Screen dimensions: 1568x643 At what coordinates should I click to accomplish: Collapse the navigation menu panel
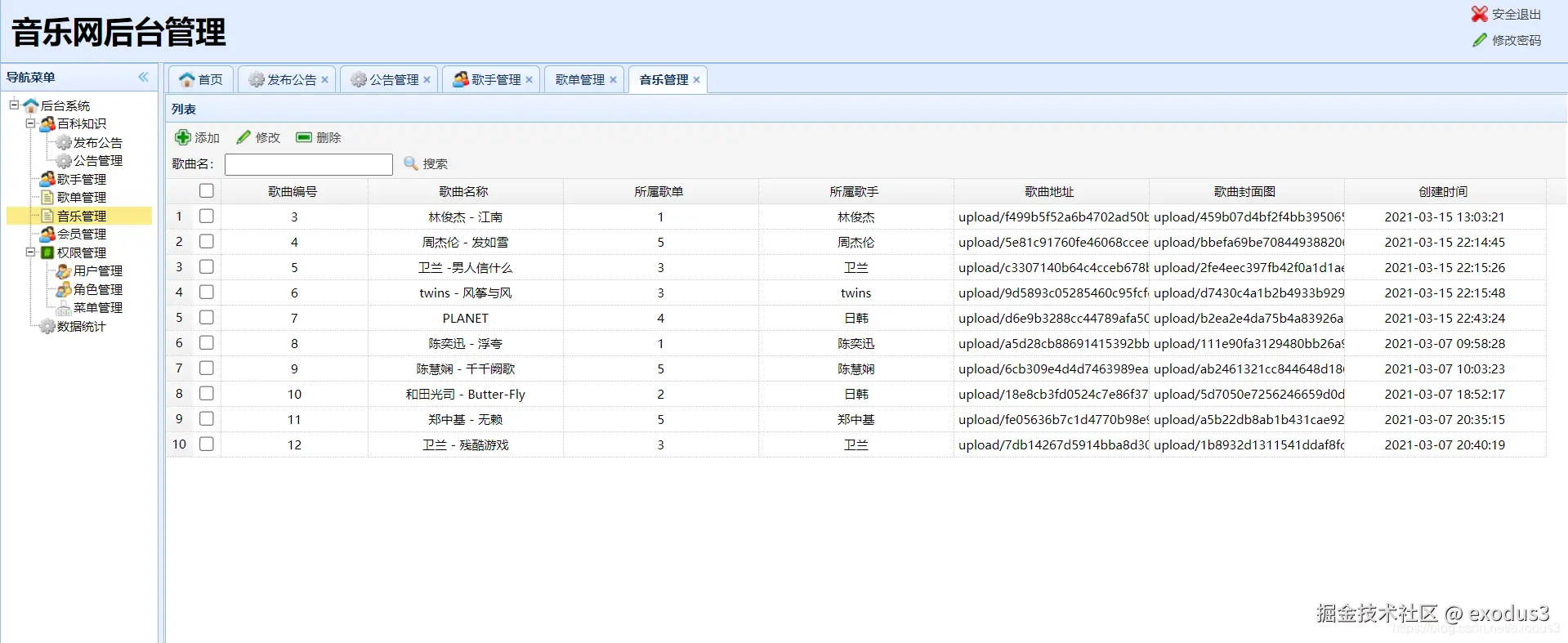click(x=144, y=77)
